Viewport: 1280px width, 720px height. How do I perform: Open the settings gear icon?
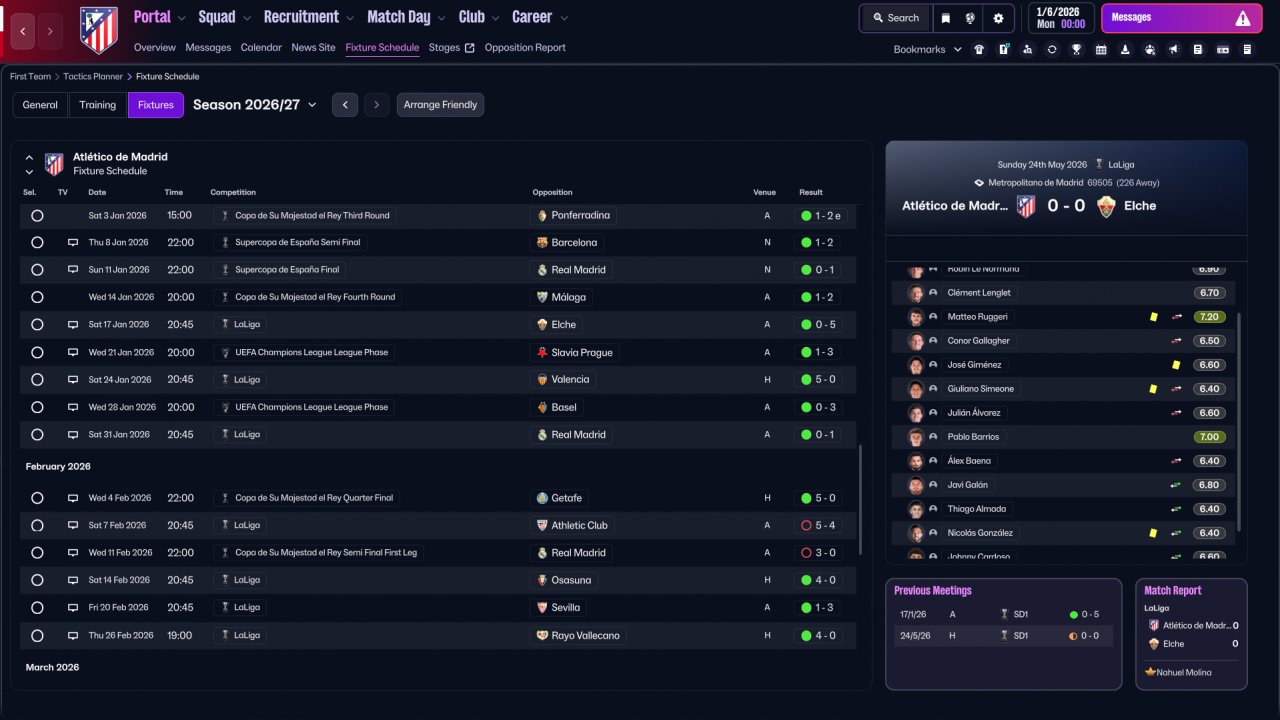point(998,18)
